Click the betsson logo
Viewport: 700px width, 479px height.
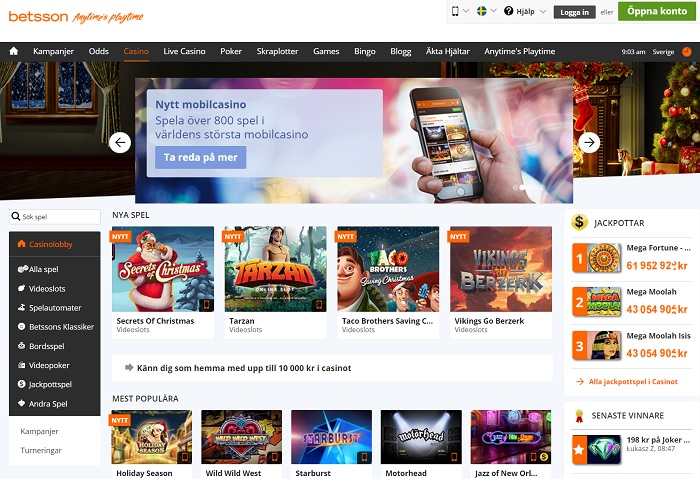coord(38,16)
